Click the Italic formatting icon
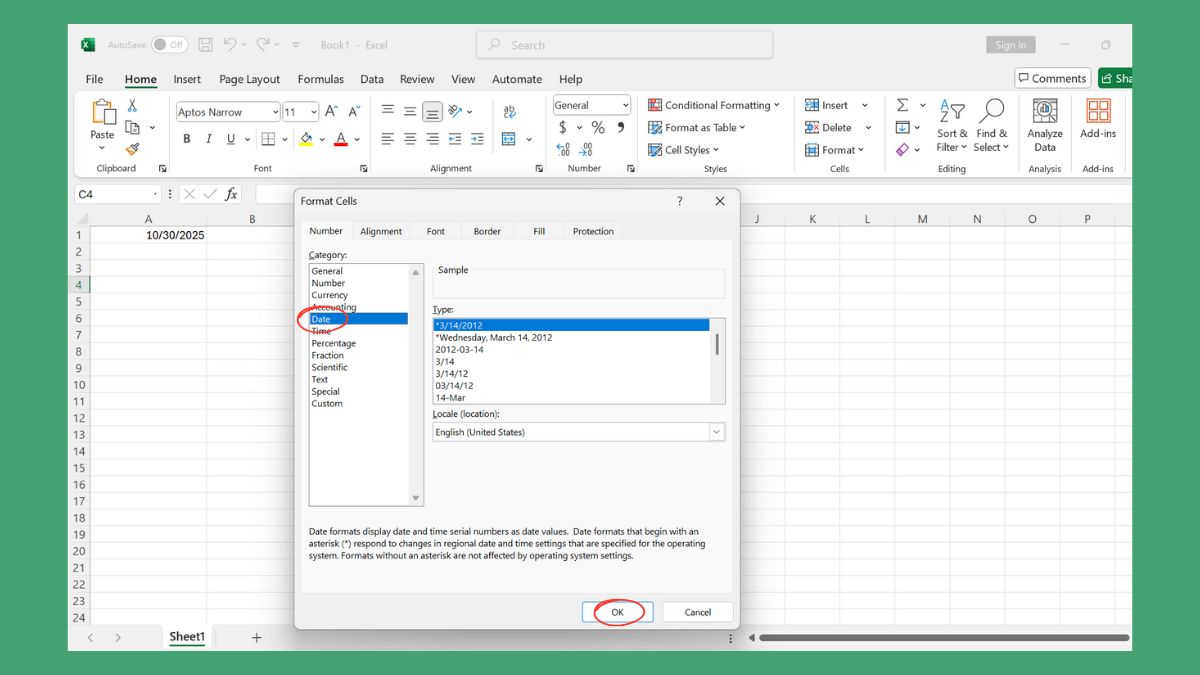This screenshot has width=1200, height=675. pos(209,139)
